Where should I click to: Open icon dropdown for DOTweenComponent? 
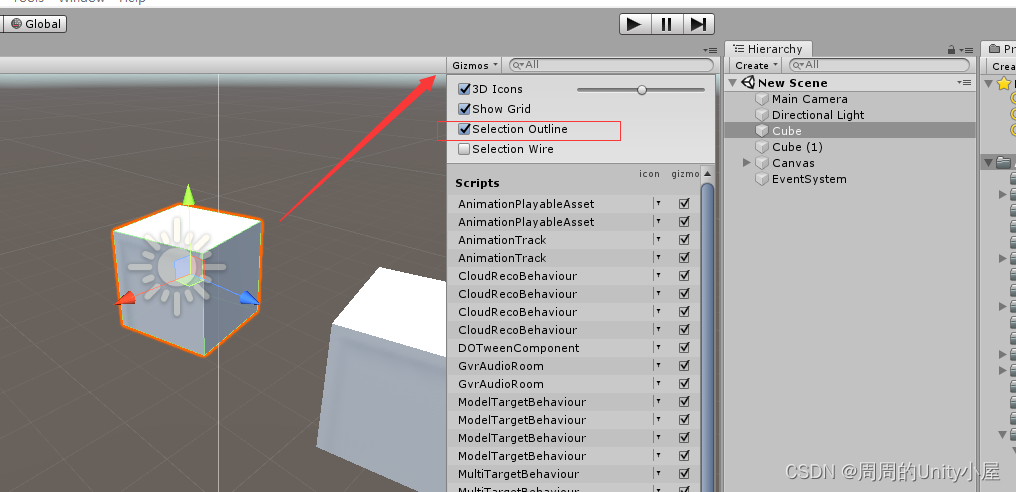tap(658, 347)
